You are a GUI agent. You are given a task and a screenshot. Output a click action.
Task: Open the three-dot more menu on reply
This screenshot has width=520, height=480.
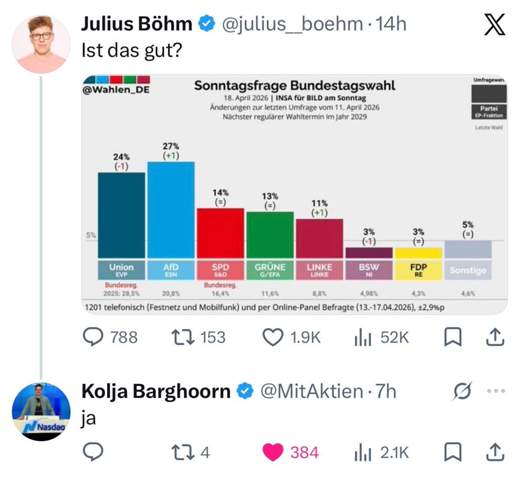click(496, 391)
